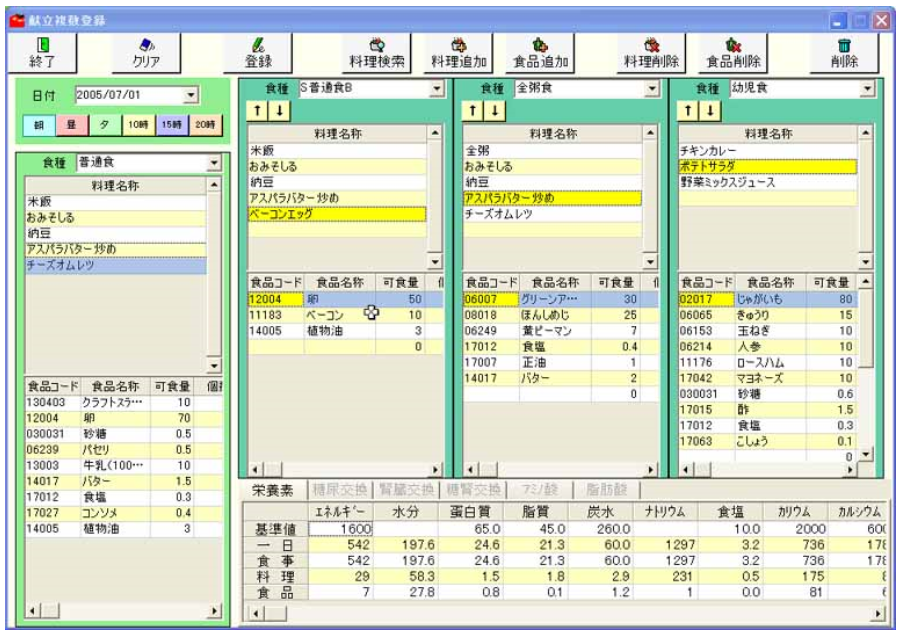Switch to the 糖尿交換 tab
Image resolution: width=902 pixels, height=634 pixels.
(341, 490)
